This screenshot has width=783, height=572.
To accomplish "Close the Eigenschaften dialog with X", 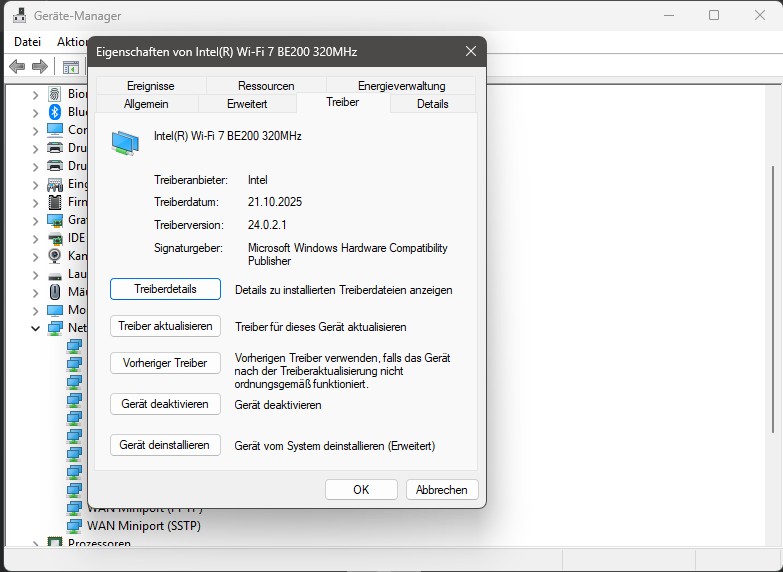I will coord(470,51).
